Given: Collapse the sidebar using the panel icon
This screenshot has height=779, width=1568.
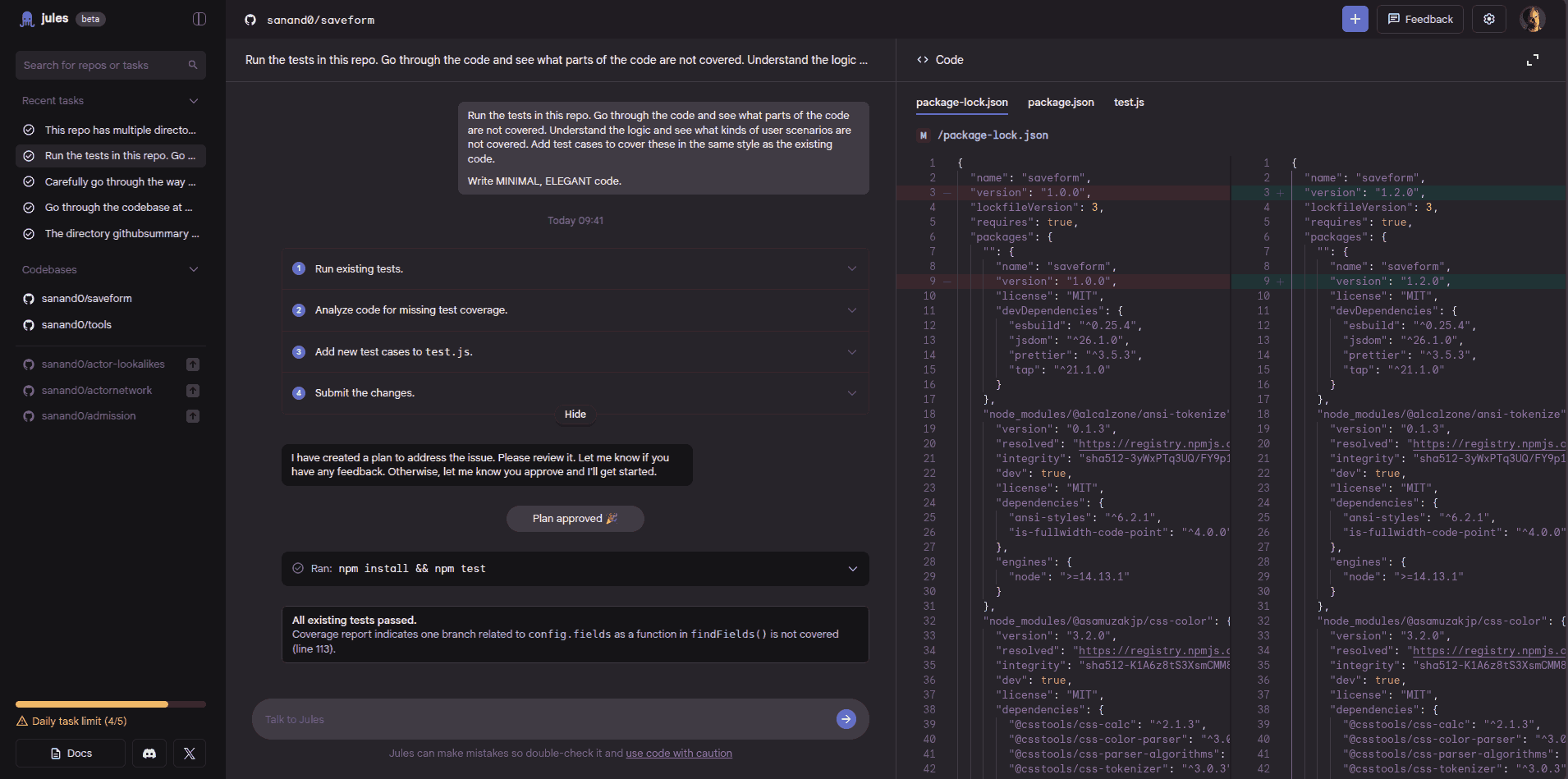Looking at the screenshot, I should pyautogui.click(x=199, y=19).
